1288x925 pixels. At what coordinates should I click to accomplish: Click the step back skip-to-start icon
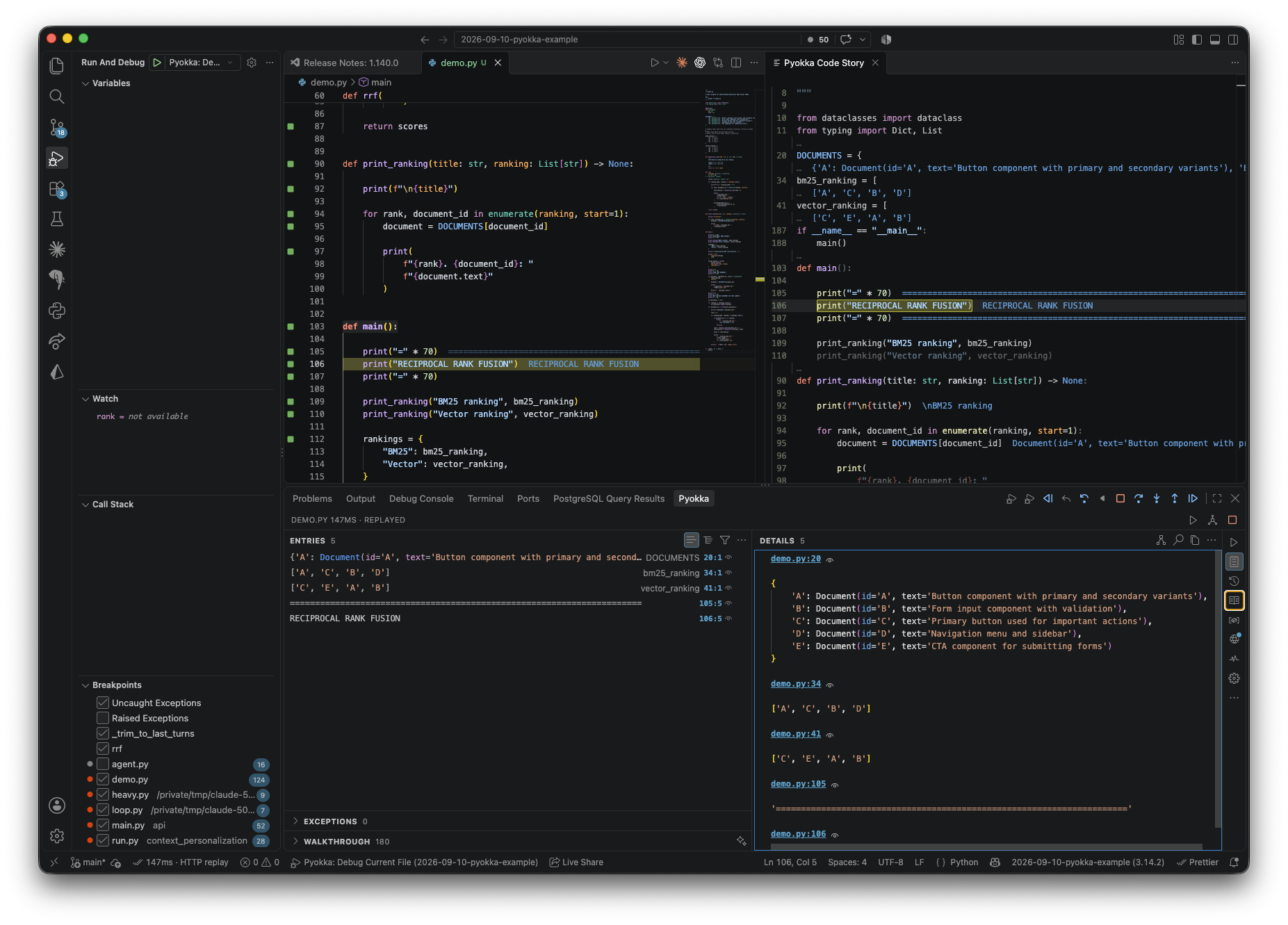click(x=1048, y=498)
